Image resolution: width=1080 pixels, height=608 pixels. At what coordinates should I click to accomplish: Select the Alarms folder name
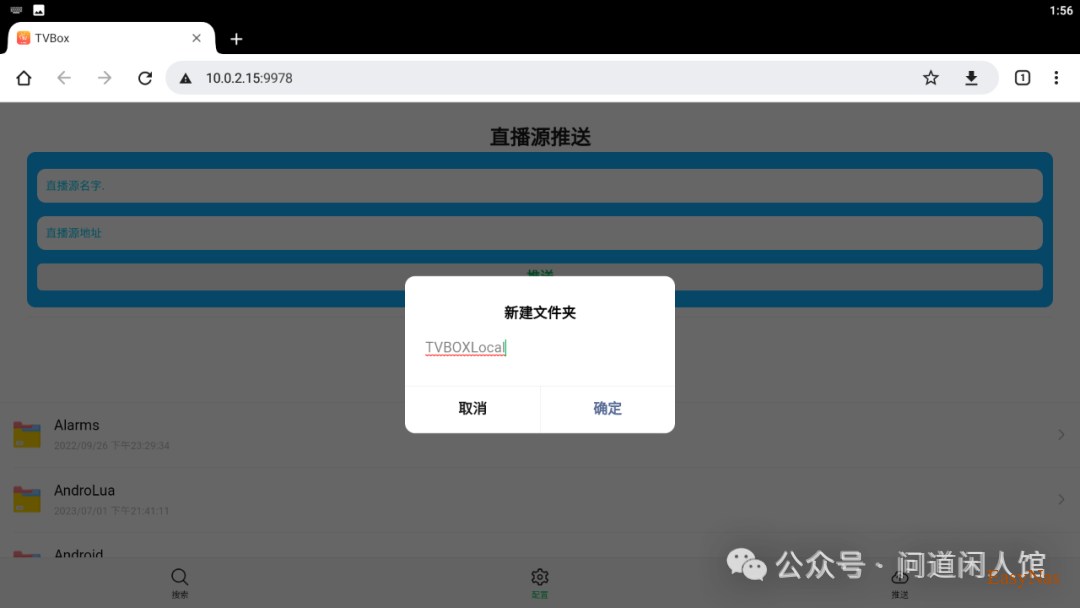click(x=76, y=425)
